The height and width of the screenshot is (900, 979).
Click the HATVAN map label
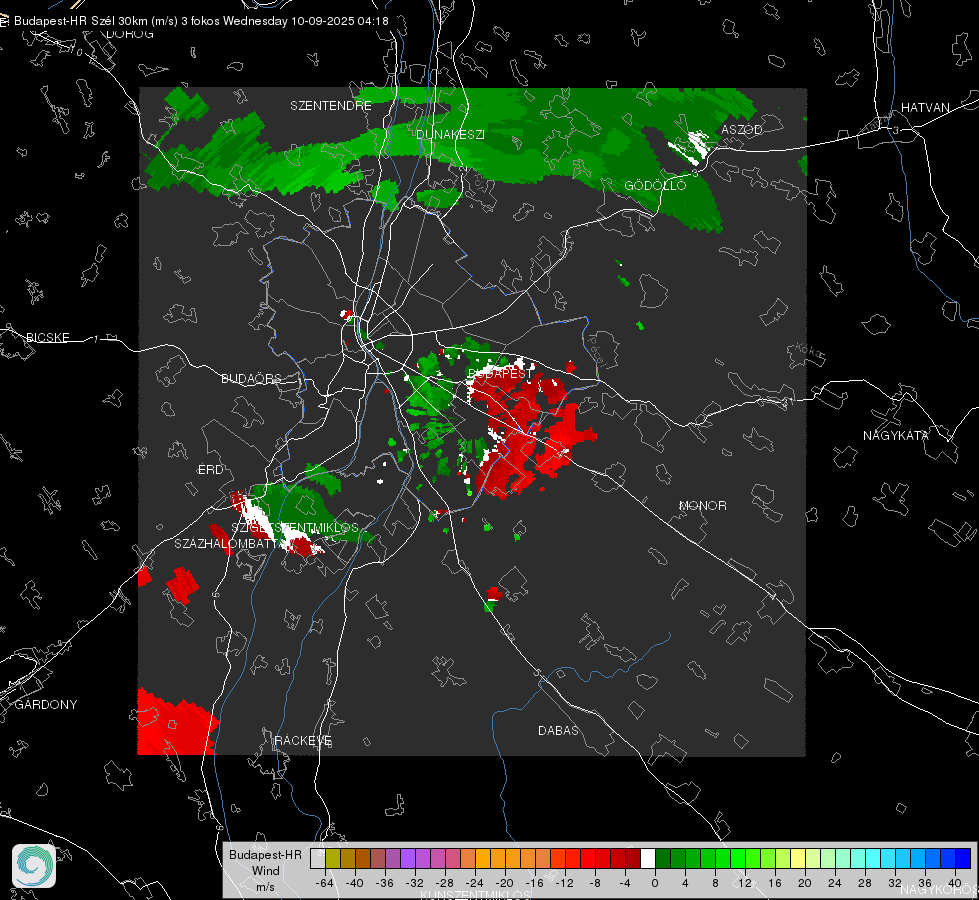pyautogui.click(x=925, y=107)
